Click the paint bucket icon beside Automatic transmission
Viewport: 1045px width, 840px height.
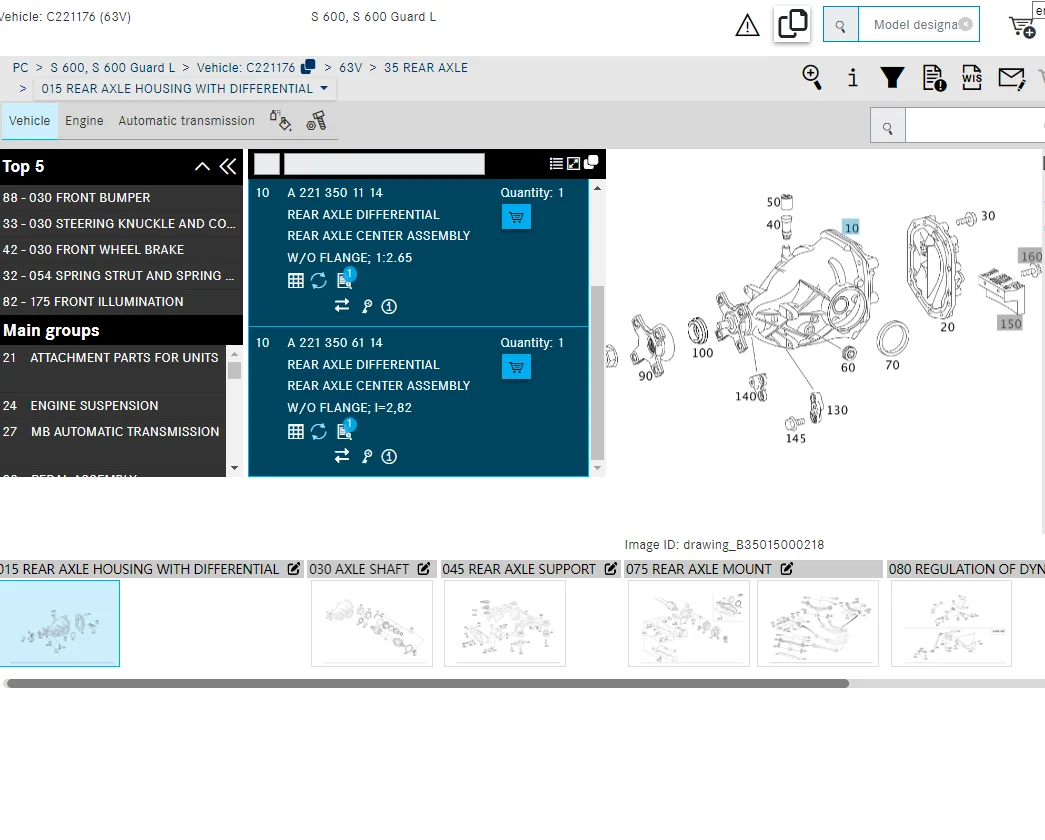[x=281, y=121]
